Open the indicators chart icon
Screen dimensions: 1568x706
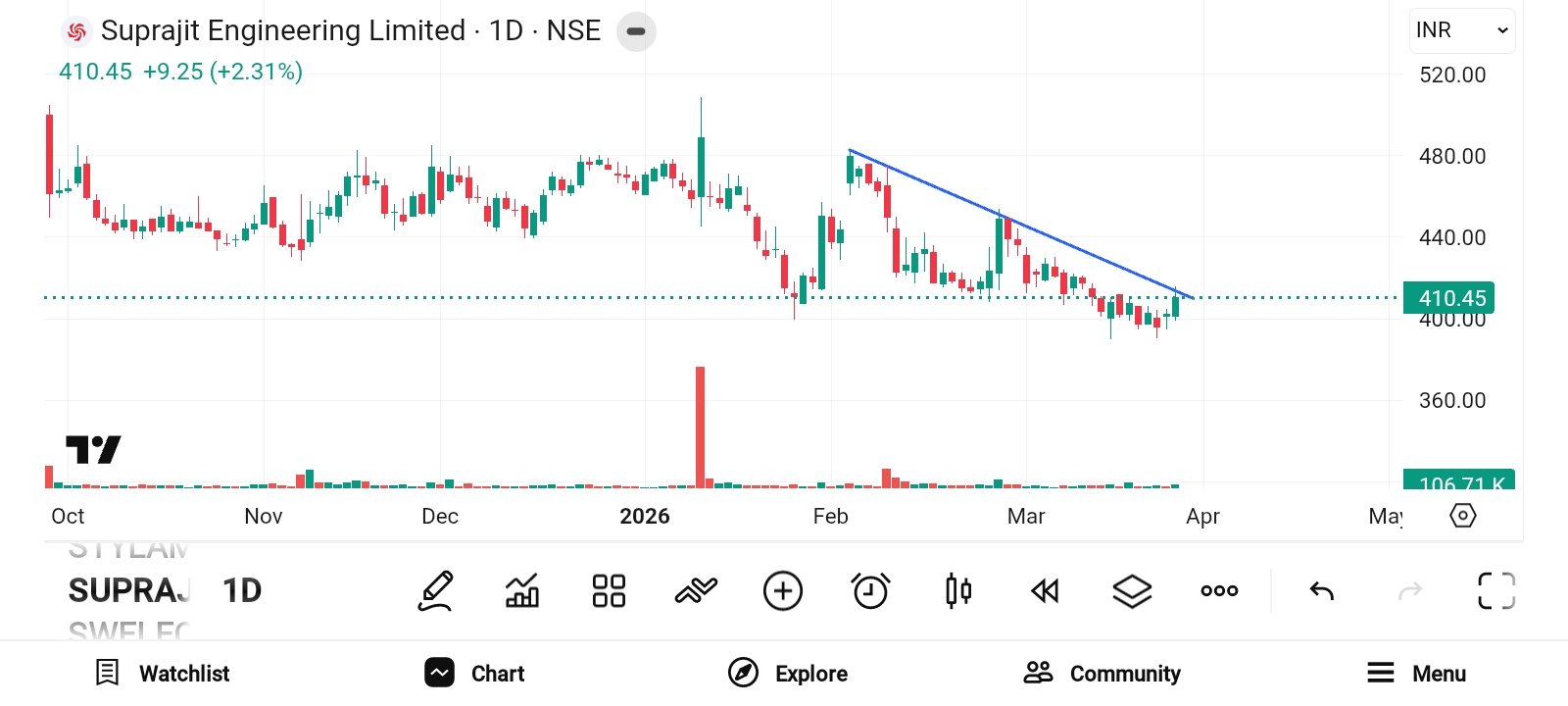point(522,591)
